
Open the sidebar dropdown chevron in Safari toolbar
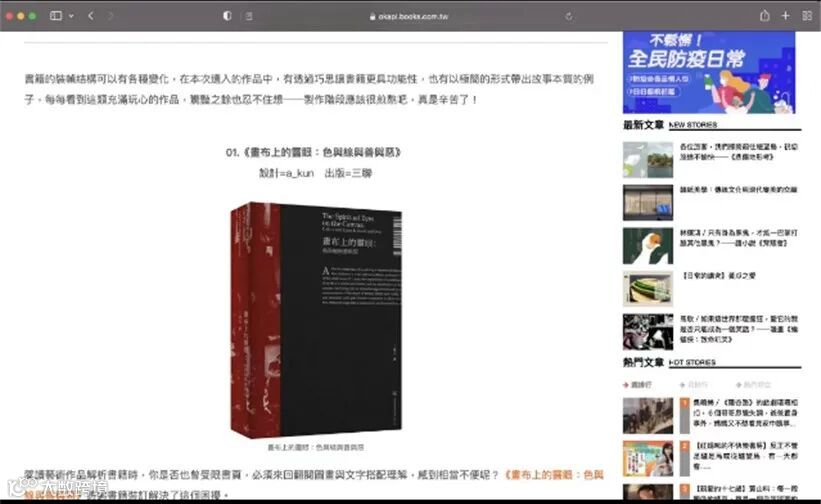pos(71,16)
